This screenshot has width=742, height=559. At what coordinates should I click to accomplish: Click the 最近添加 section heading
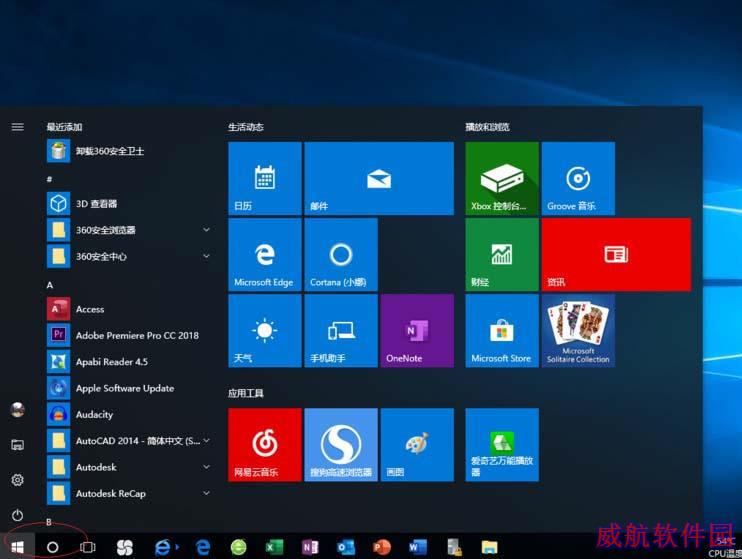click(64, 127)
